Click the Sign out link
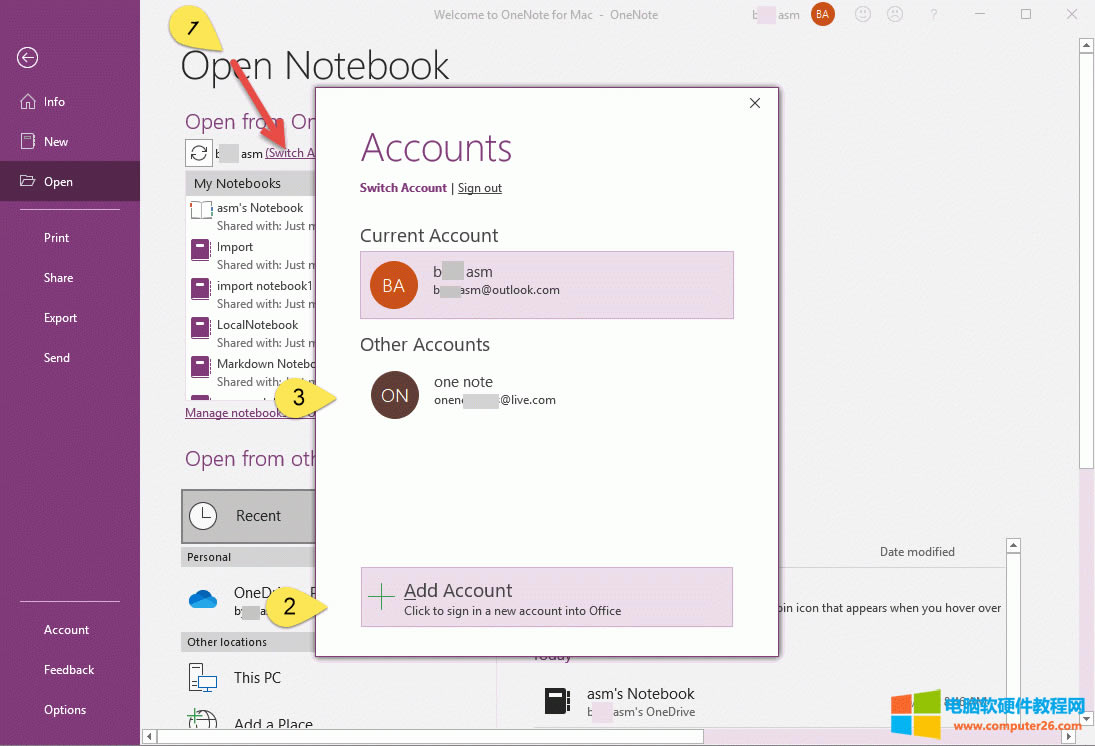 click(479, 187)
